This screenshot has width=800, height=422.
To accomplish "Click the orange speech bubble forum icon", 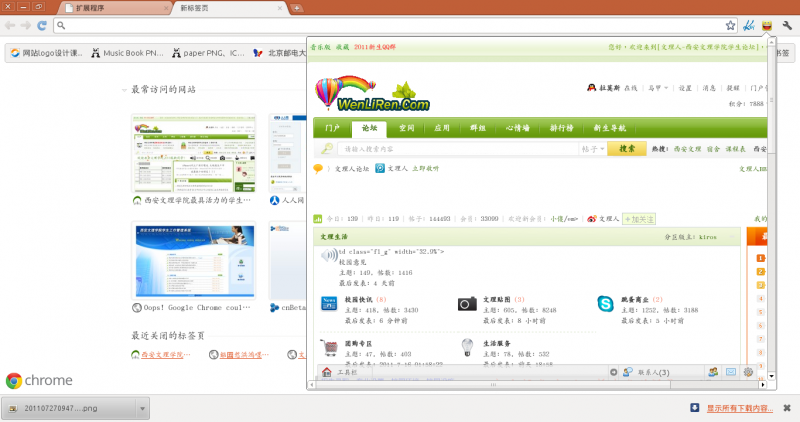I will click(x=318, y=168).
